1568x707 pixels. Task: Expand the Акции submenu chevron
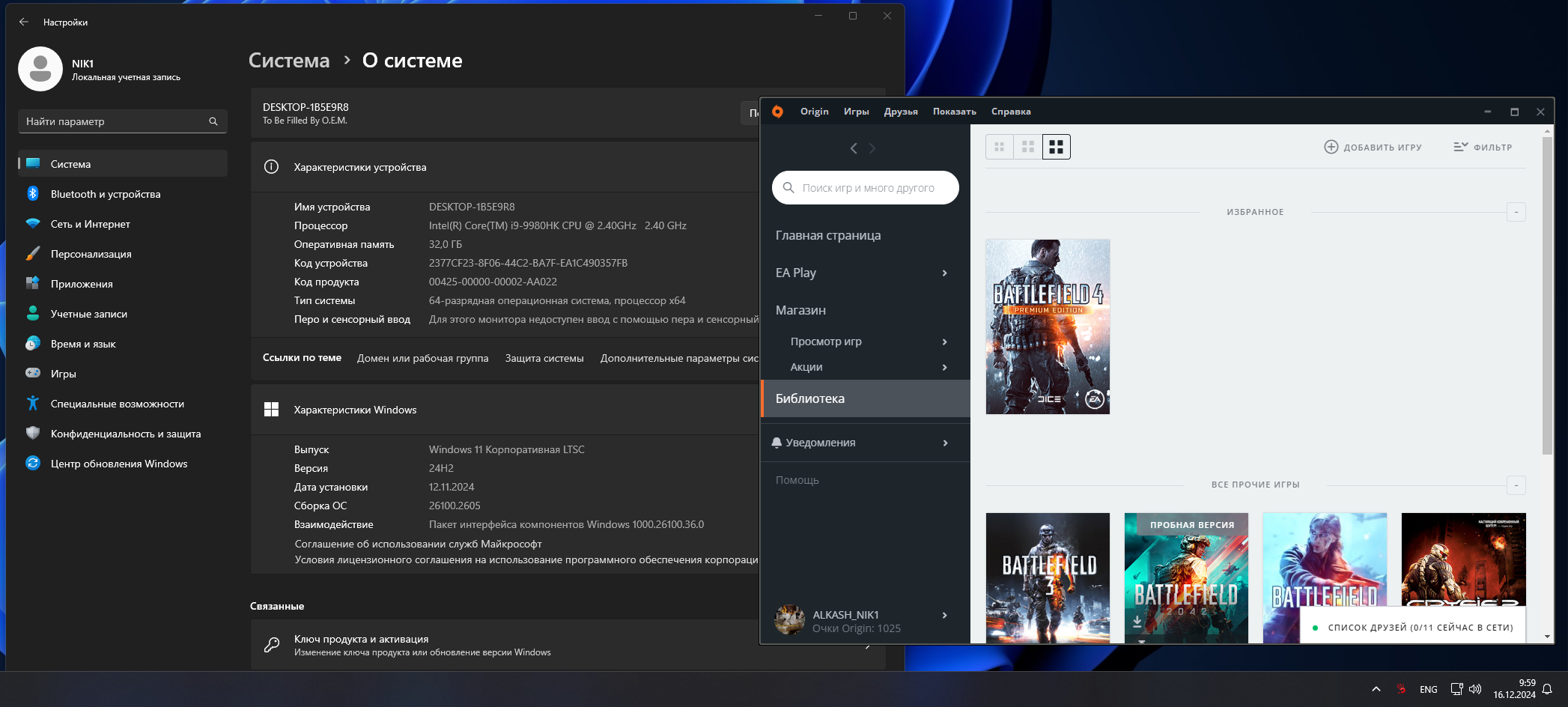[x=945, y=368]
